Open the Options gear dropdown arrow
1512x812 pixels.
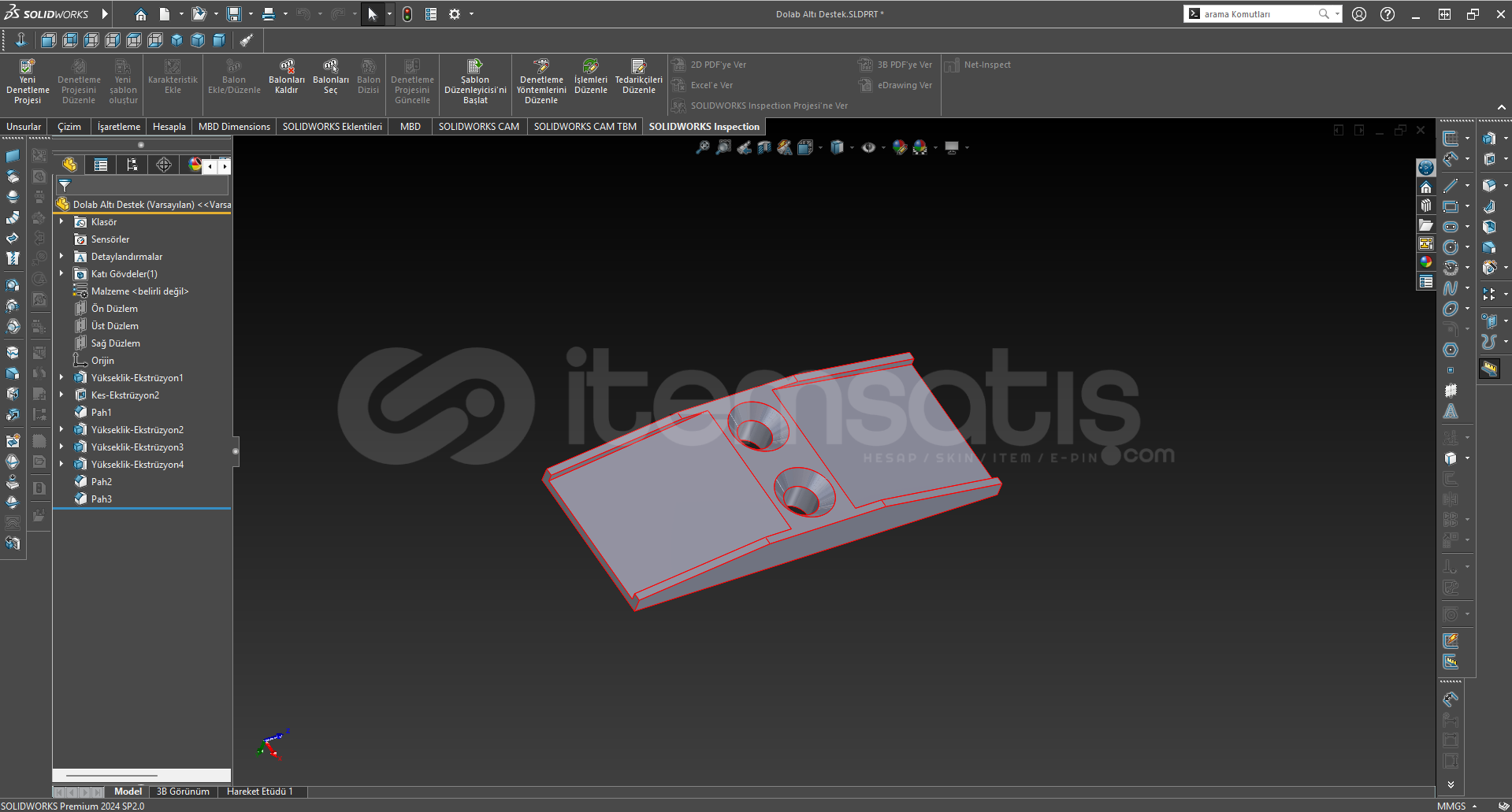click(471, 14)
